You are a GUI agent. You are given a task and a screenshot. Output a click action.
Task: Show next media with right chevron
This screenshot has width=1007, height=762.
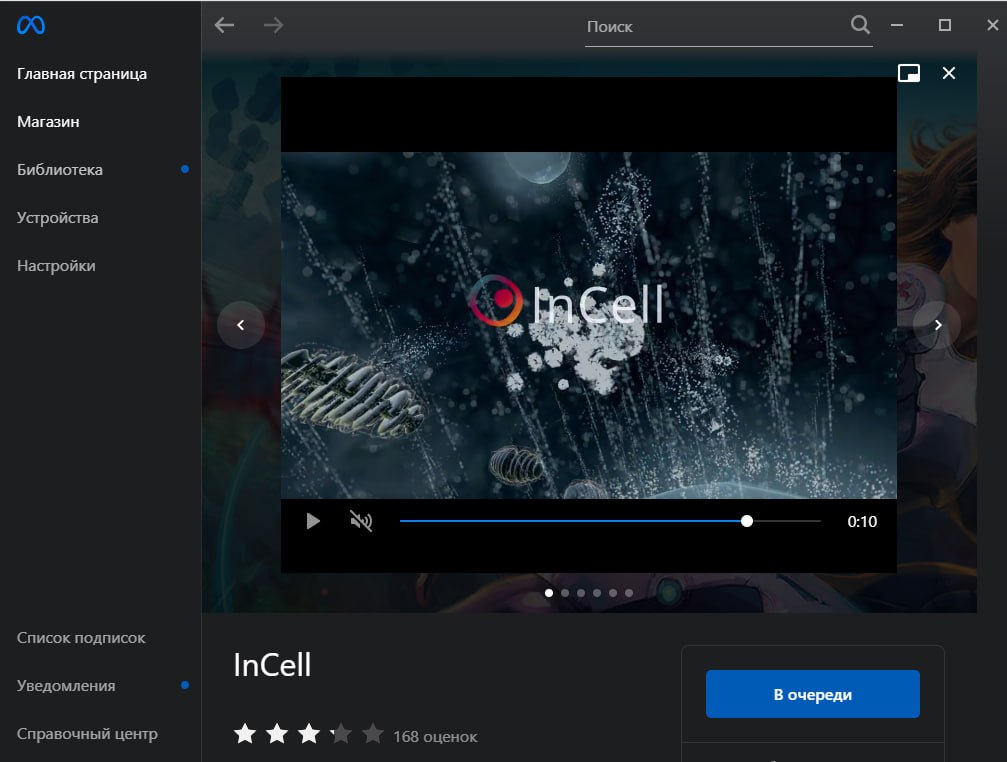pos(938,325)
